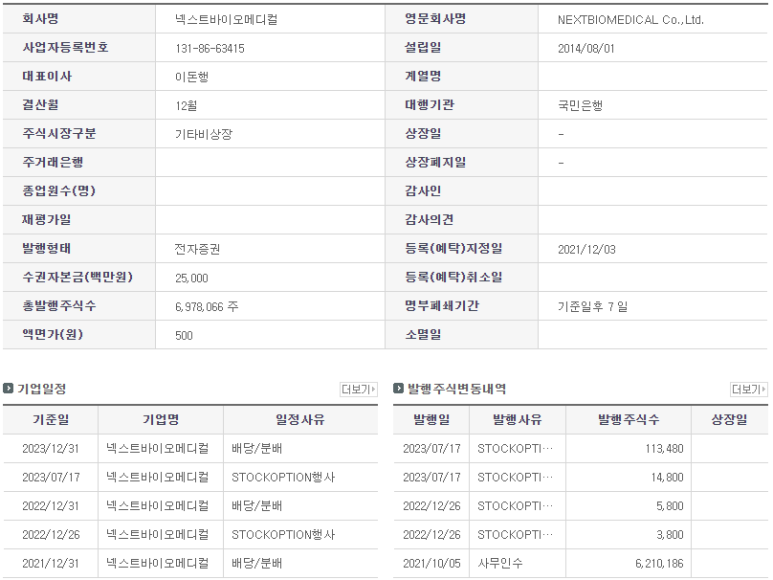Click total issued shares 6,978,066 주

[x=207, y=307]
